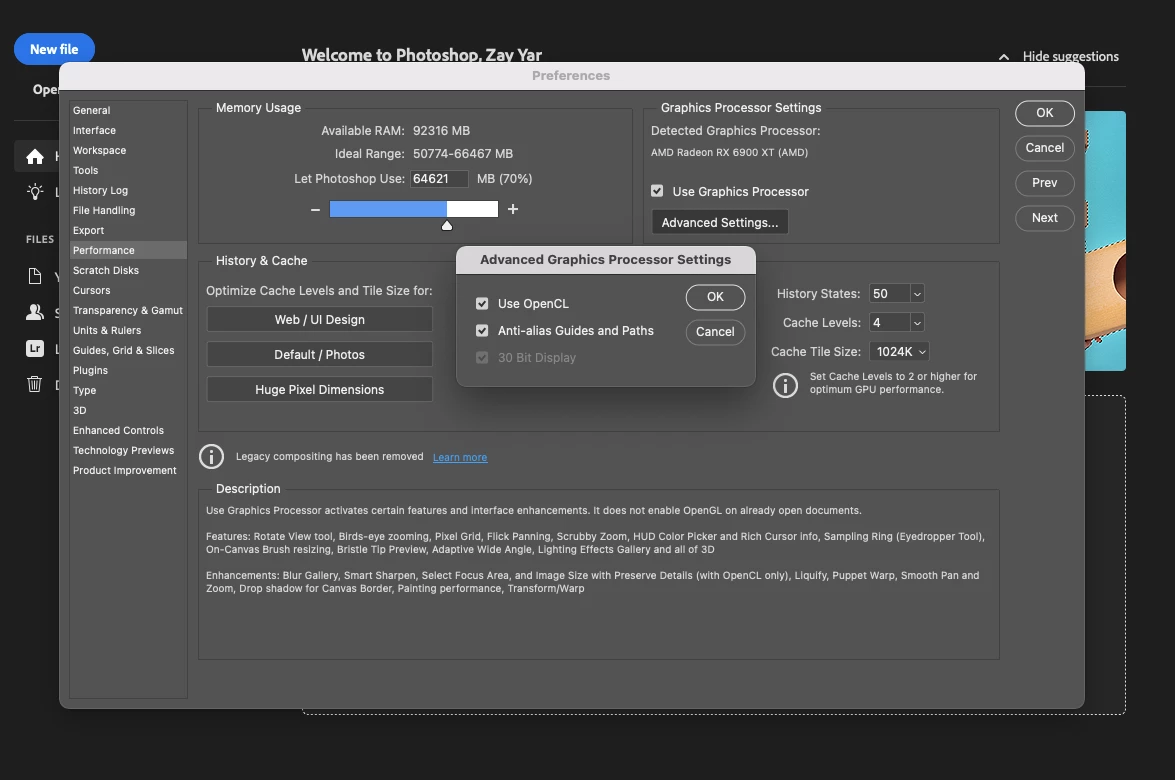1175x780 pixels.
Task: Click the Ideal Range 50774-66467 MB value
Action: pos(463,154)
